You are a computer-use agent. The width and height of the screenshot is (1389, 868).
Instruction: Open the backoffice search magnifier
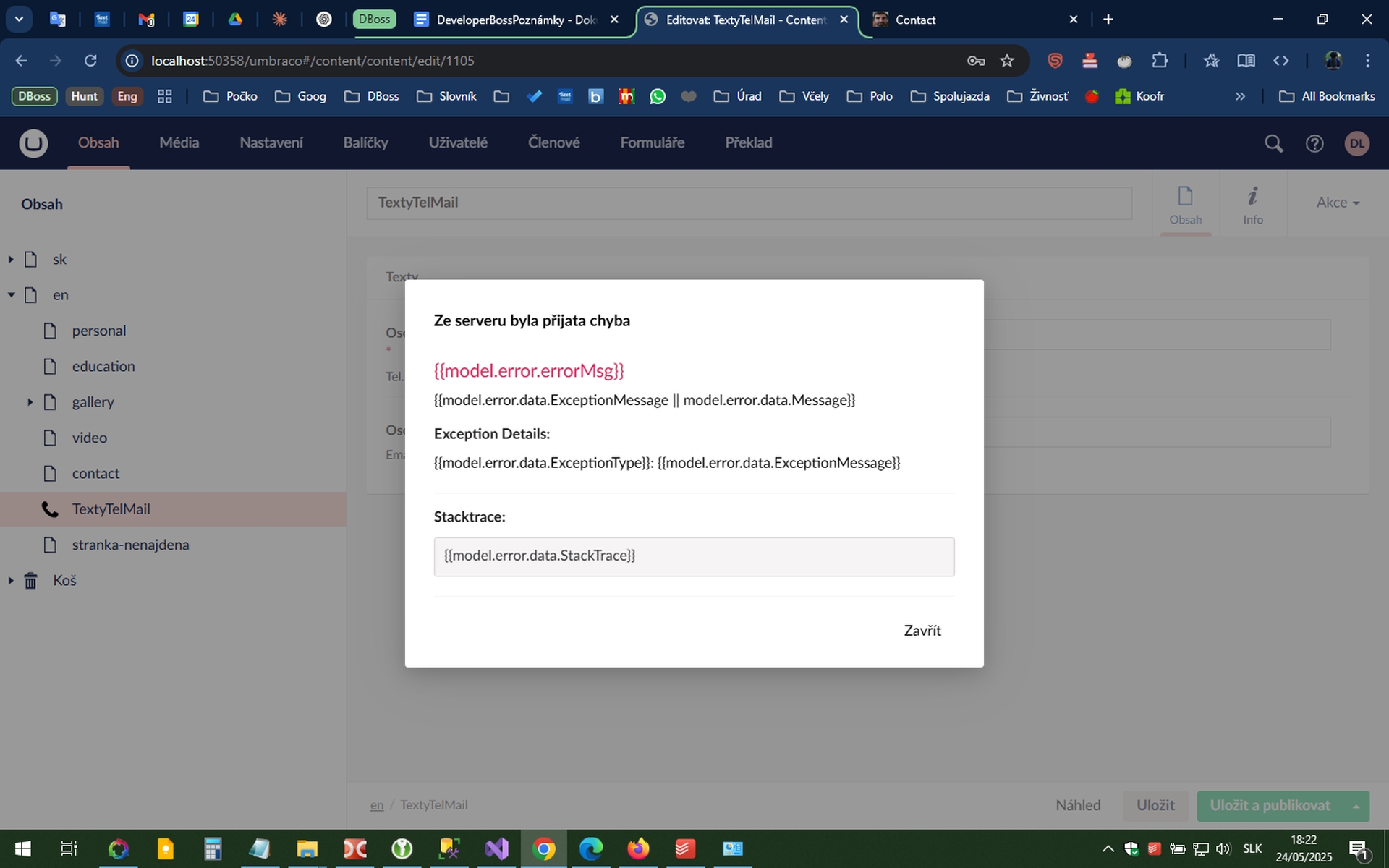coord(1273,143)
